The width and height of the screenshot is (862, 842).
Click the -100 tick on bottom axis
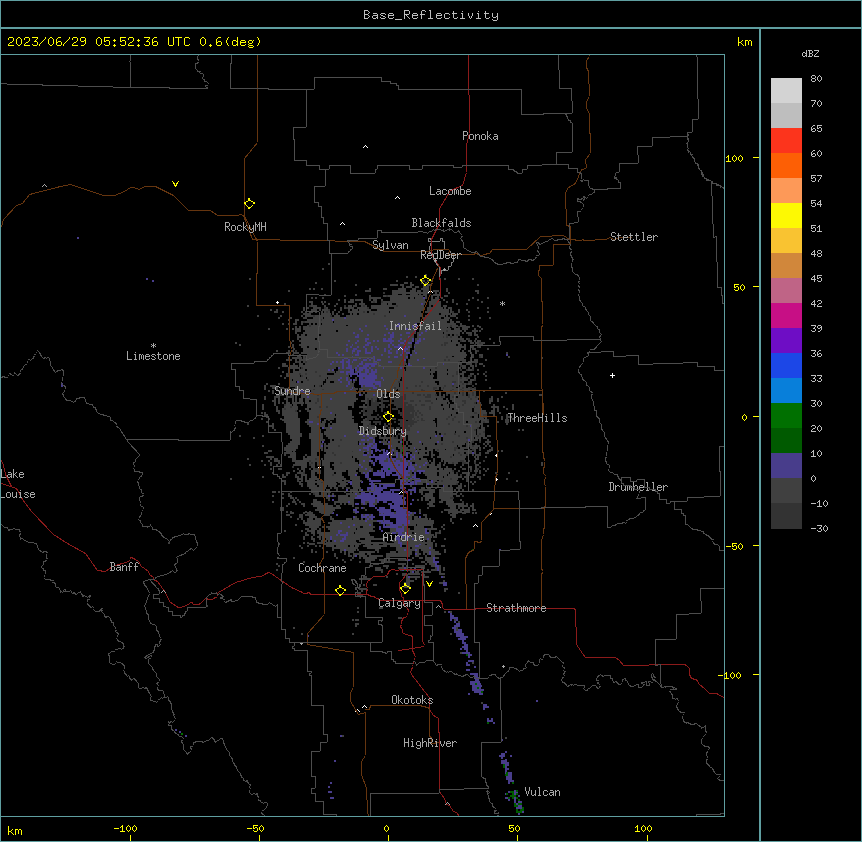tap(126, 828)
